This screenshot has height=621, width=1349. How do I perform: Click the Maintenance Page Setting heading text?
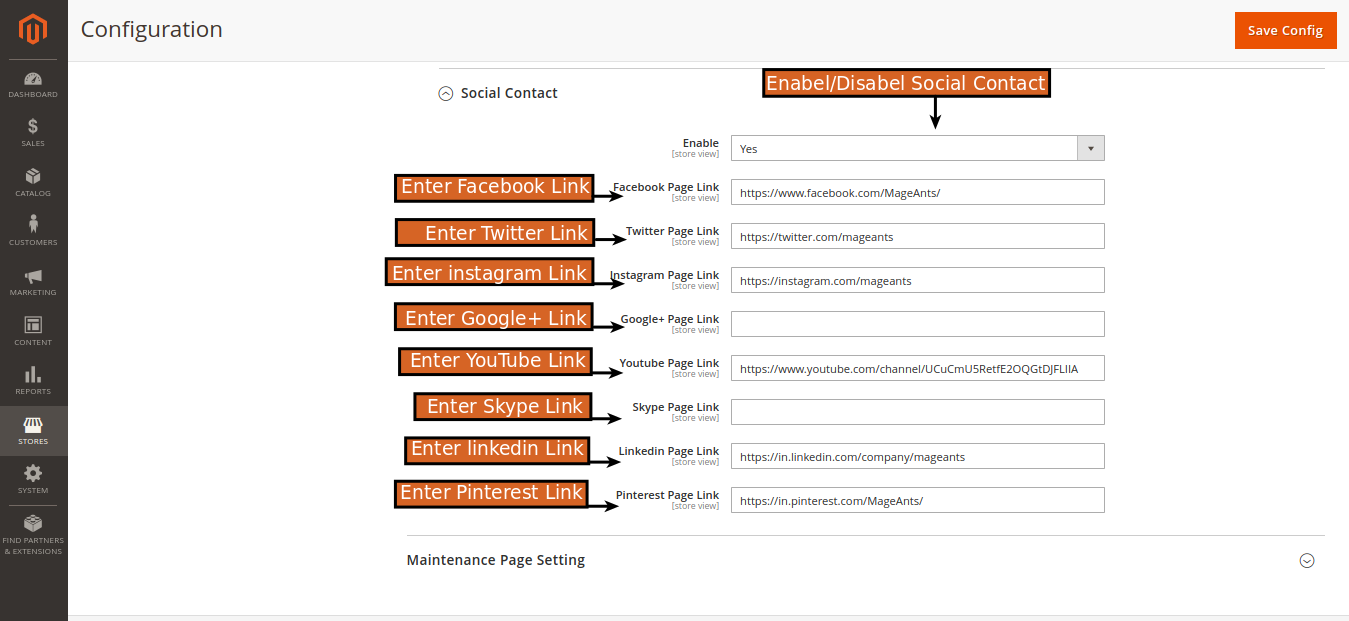[496, 560]
